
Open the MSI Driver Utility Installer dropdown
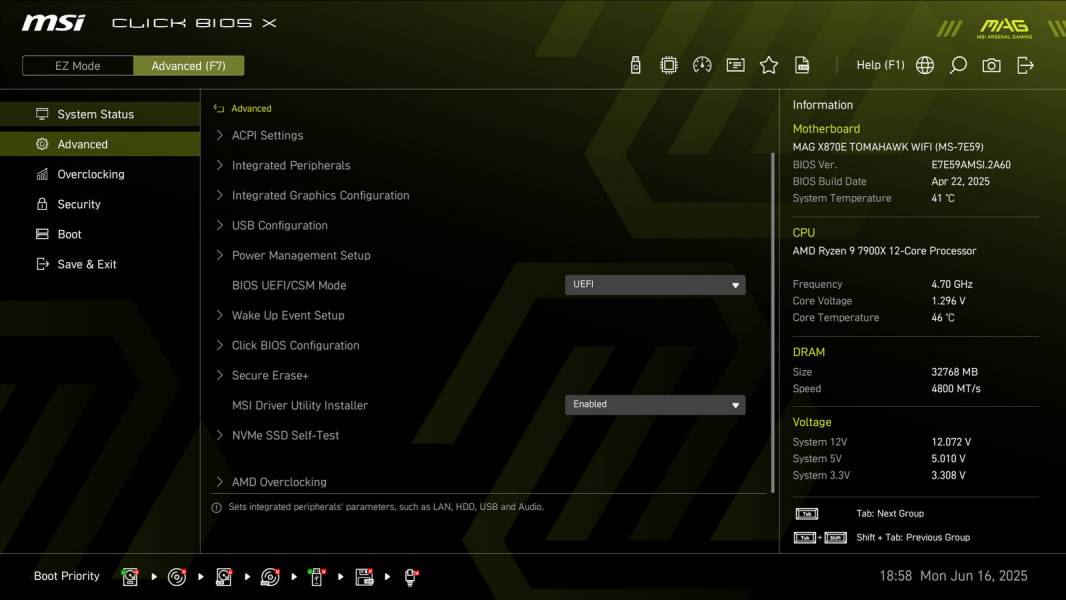(655, 404)
